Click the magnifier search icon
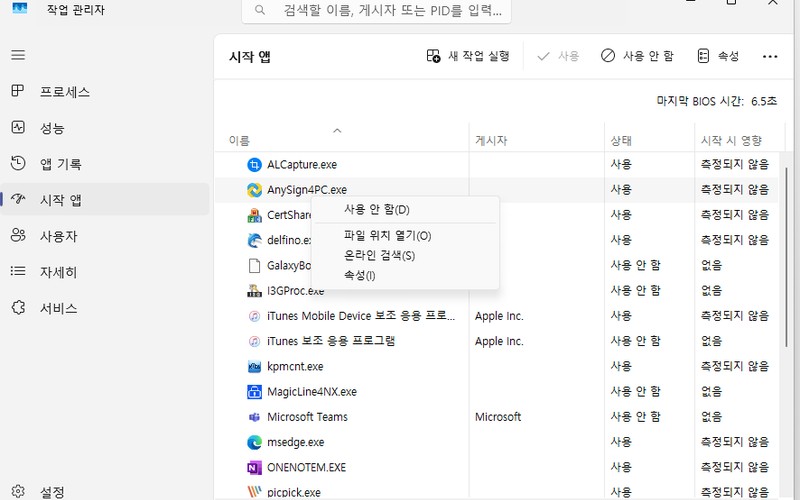 tap(260, 10)
